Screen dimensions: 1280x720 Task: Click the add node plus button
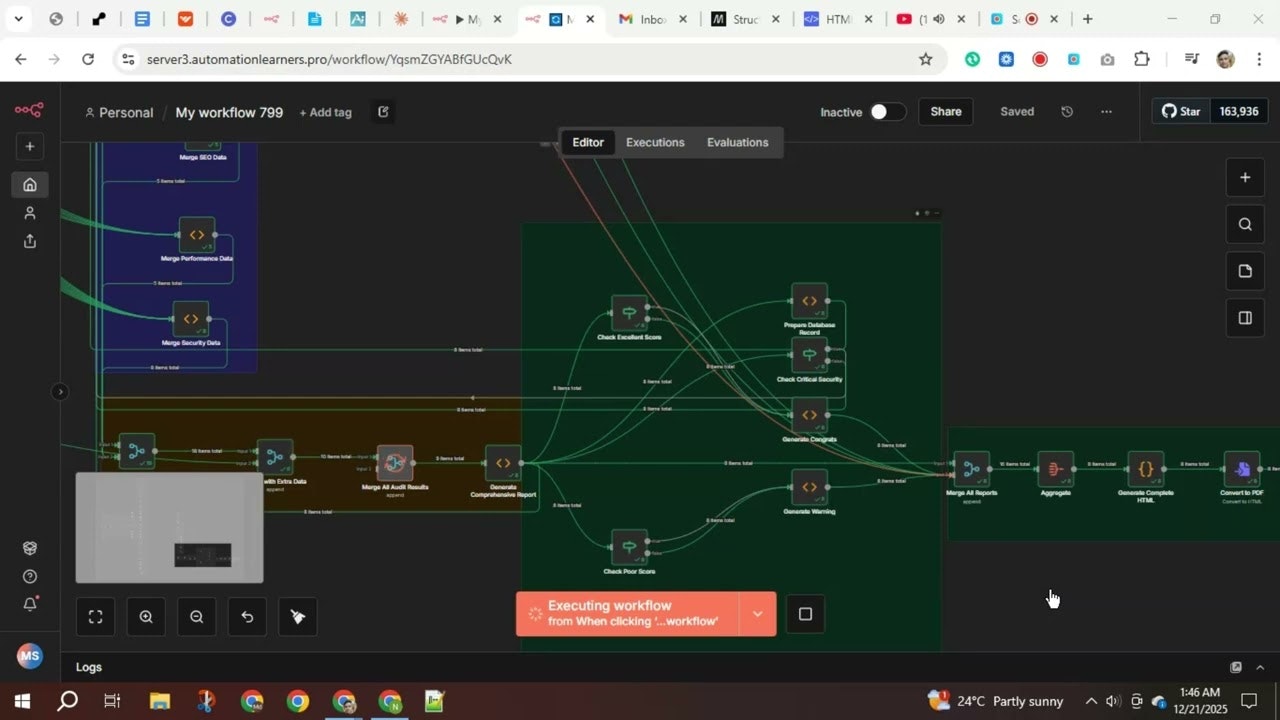coord(1245,177)
